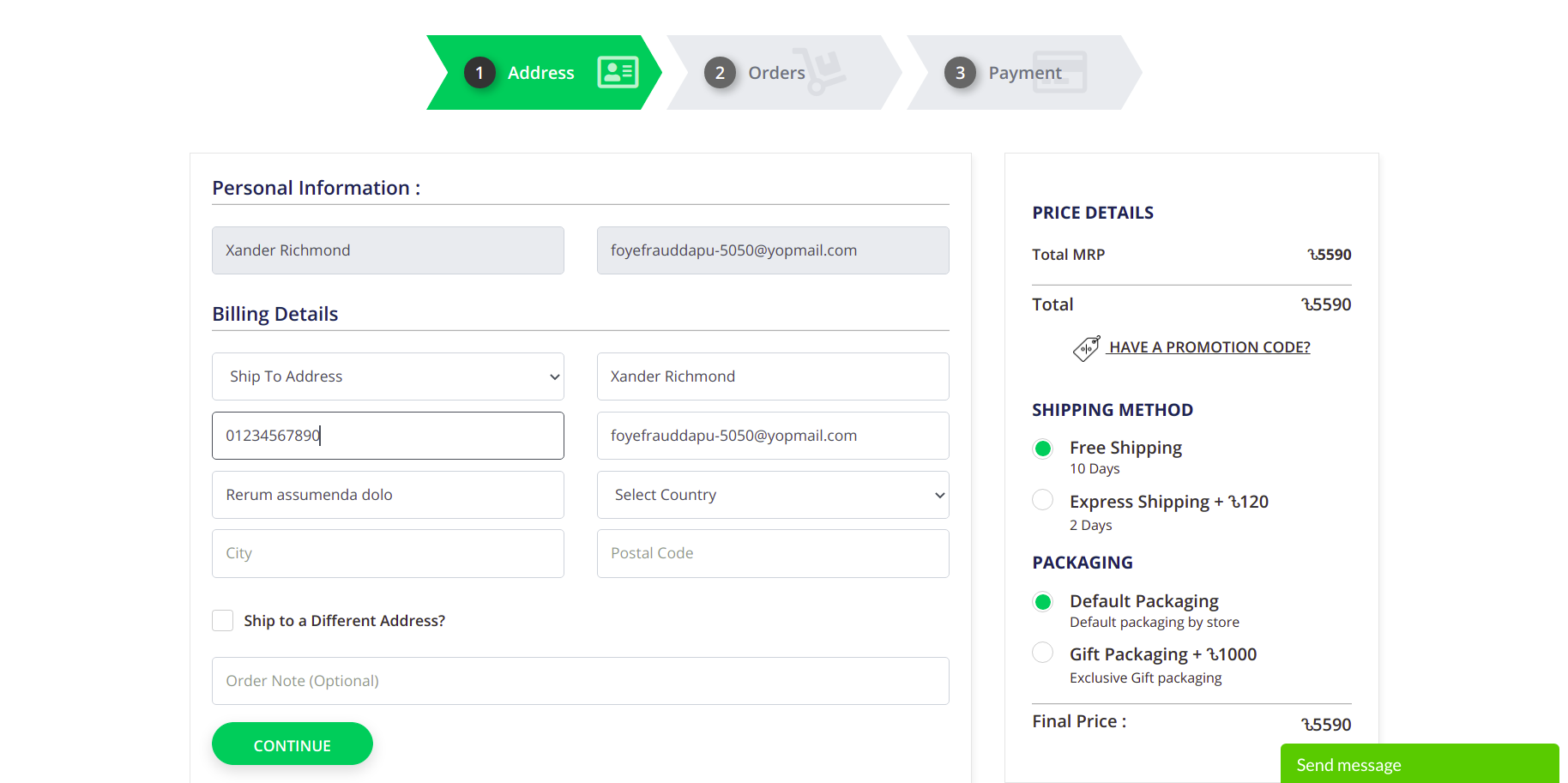Click disabled name field under Personal Information
The width and height of the screenshot is (1568, 783).
coord(388,250)
